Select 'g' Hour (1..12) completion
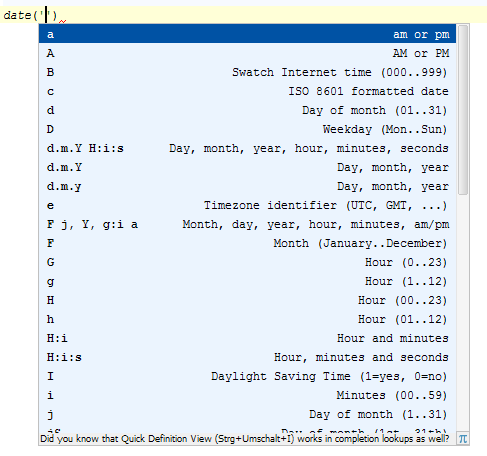The width and height of the screenshot is (487, 456). [247, 281]
